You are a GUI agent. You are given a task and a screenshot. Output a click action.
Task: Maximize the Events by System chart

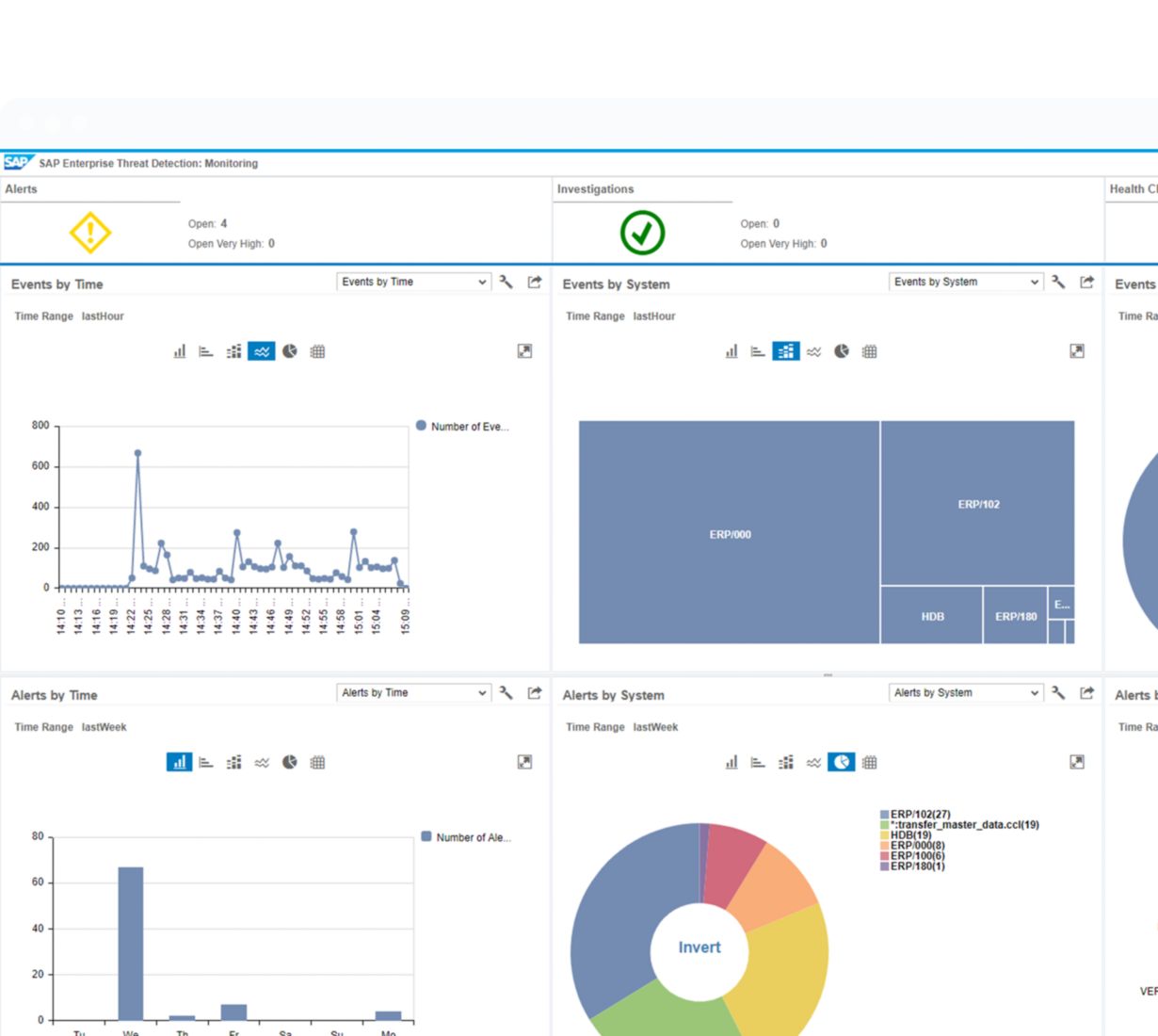pyautogui.click(x=1077, y=351)
